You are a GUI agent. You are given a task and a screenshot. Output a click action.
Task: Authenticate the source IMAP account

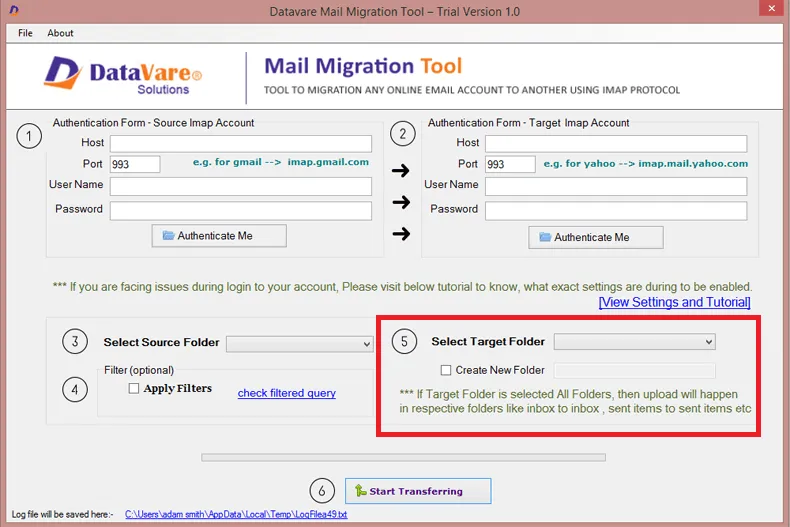pos(219,236)
